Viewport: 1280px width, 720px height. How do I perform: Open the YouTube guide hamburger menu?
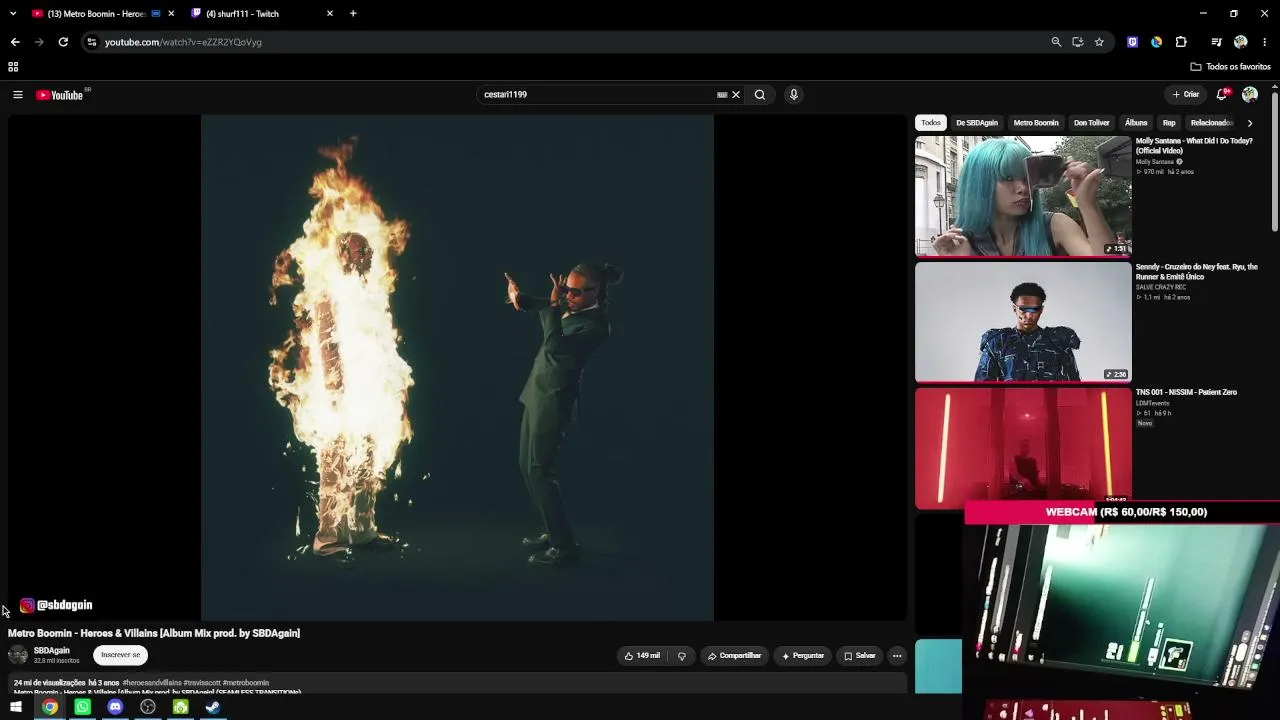[17, 95]
